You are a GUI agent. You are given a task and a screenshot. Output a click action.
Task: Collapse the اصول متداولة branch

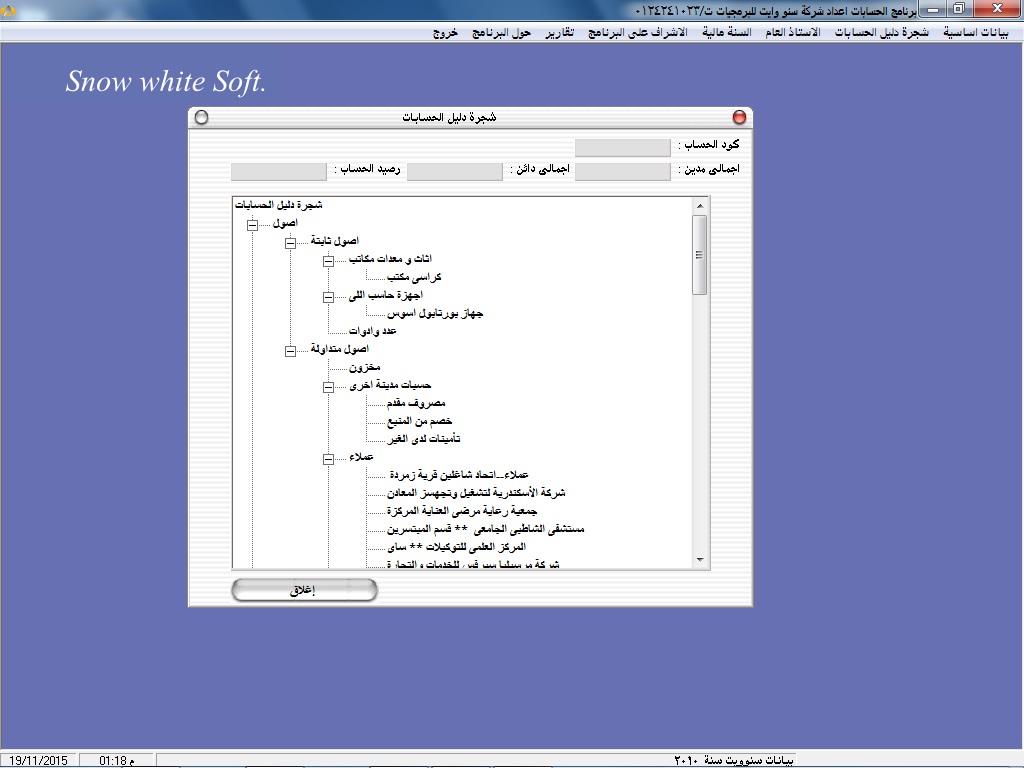pos(290,350)
